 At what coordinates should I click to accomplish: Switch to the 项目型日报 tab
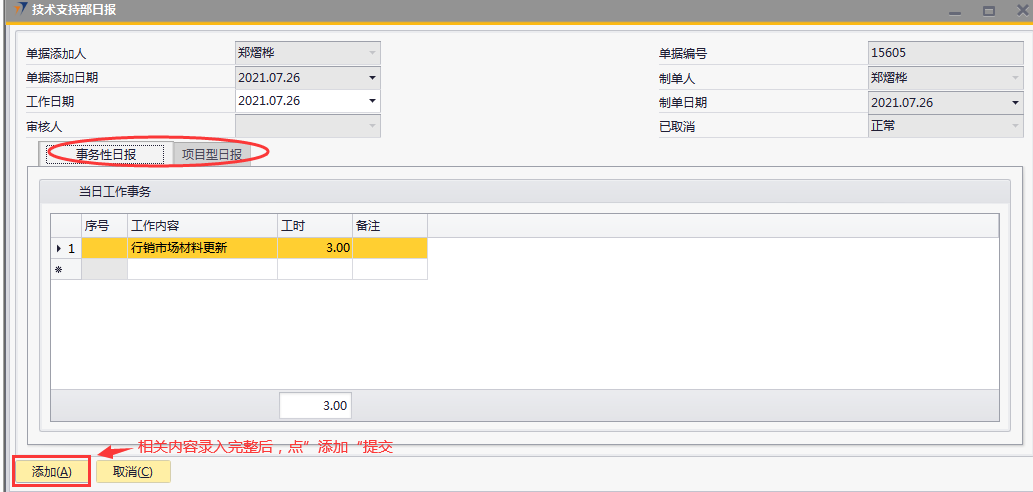[211, 154]
